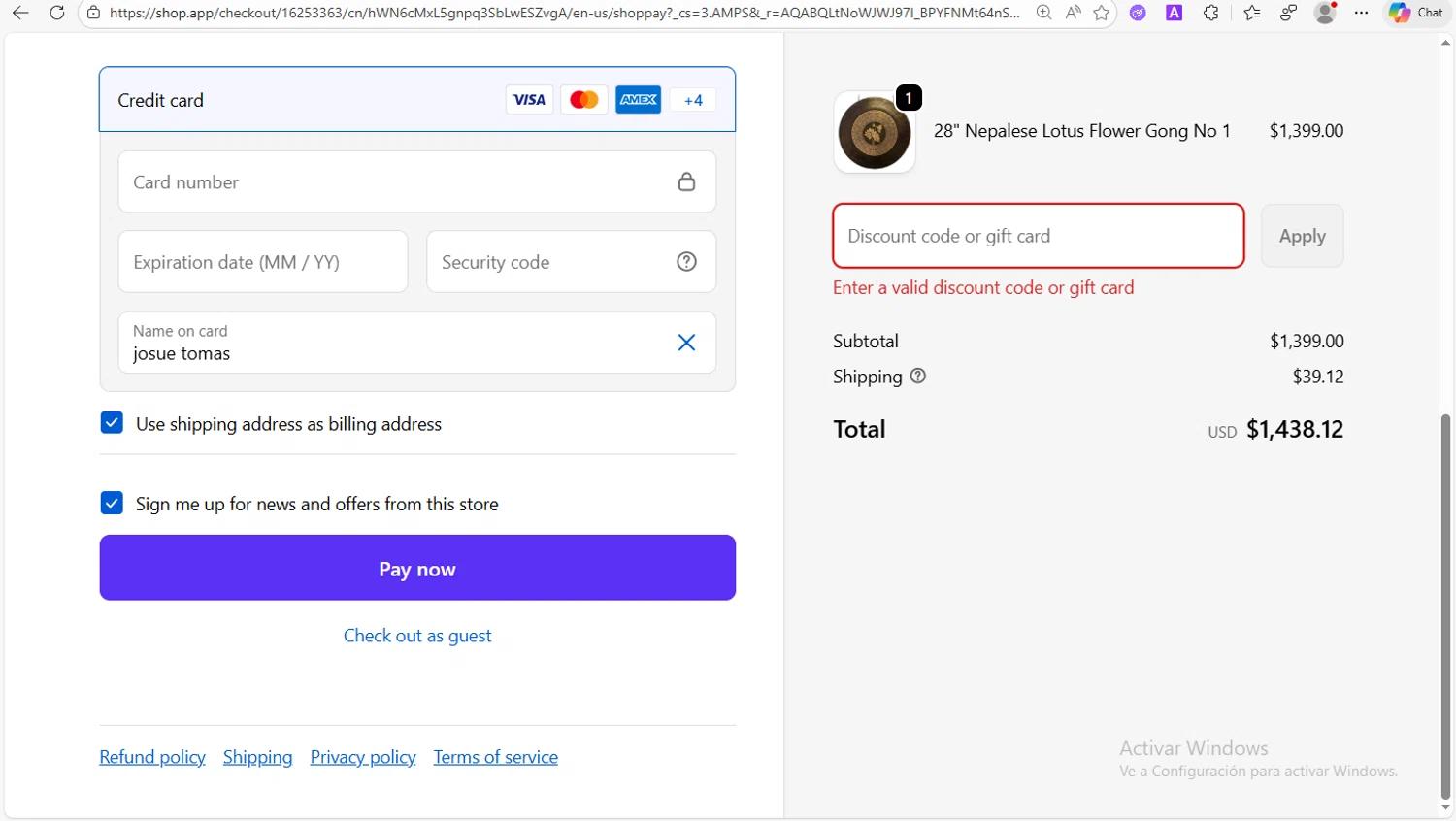This screenshot has height=821, width=1456.
Task: Uncheck Use shipping address as billing address
Action: click(112, 422)
